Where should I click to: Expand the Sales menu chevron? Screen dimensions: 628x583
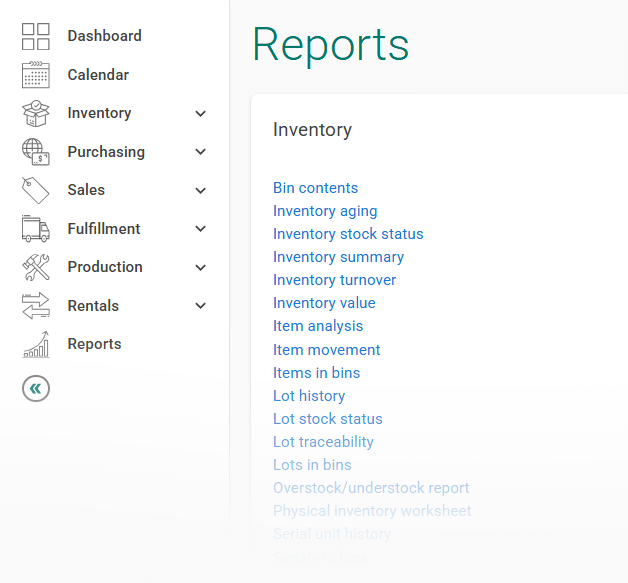coord(200,191)
